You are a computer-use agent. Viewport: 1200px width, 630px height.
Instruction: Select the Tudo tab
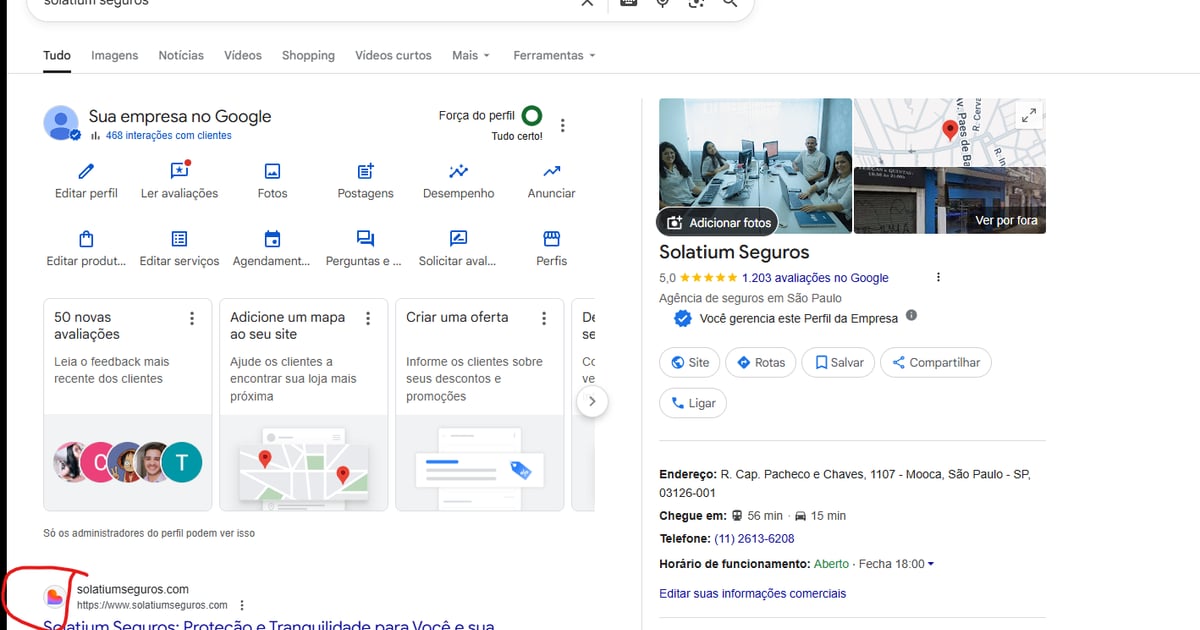[57, 55]
